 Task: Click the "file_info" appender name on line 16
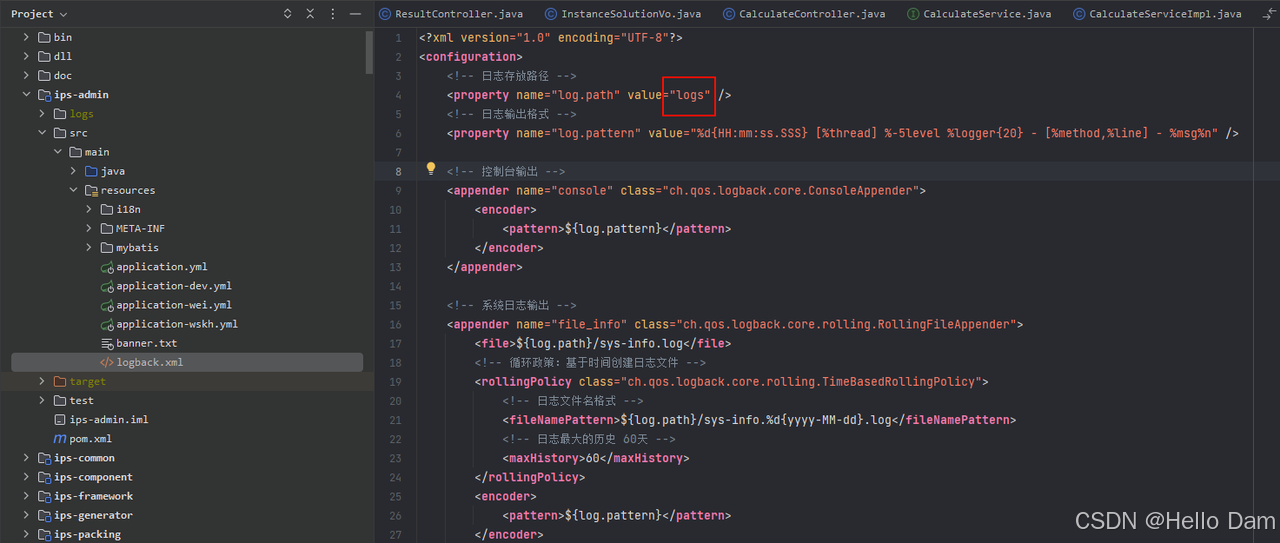(x=584, y=324)
